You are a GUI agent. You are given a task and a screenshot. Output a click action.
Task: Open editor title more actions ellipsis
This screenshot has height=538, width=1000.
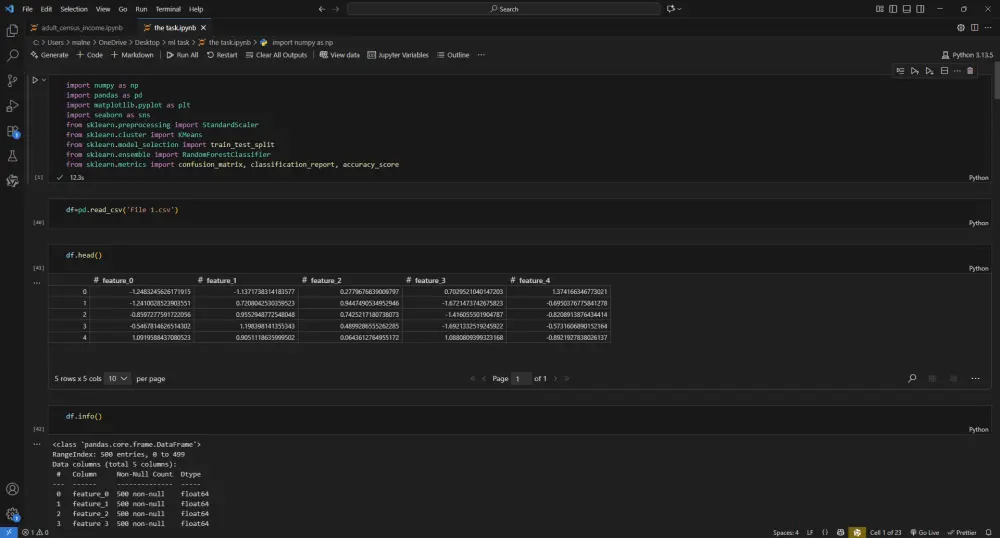(988, 27)
